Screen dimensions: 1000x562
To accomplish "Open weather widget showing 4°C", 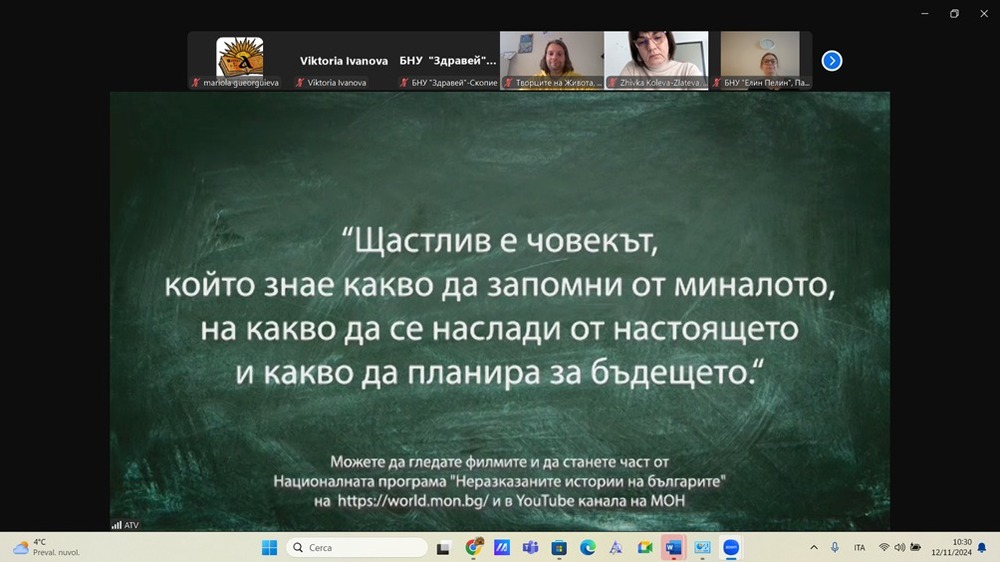I will coord(45,547).
